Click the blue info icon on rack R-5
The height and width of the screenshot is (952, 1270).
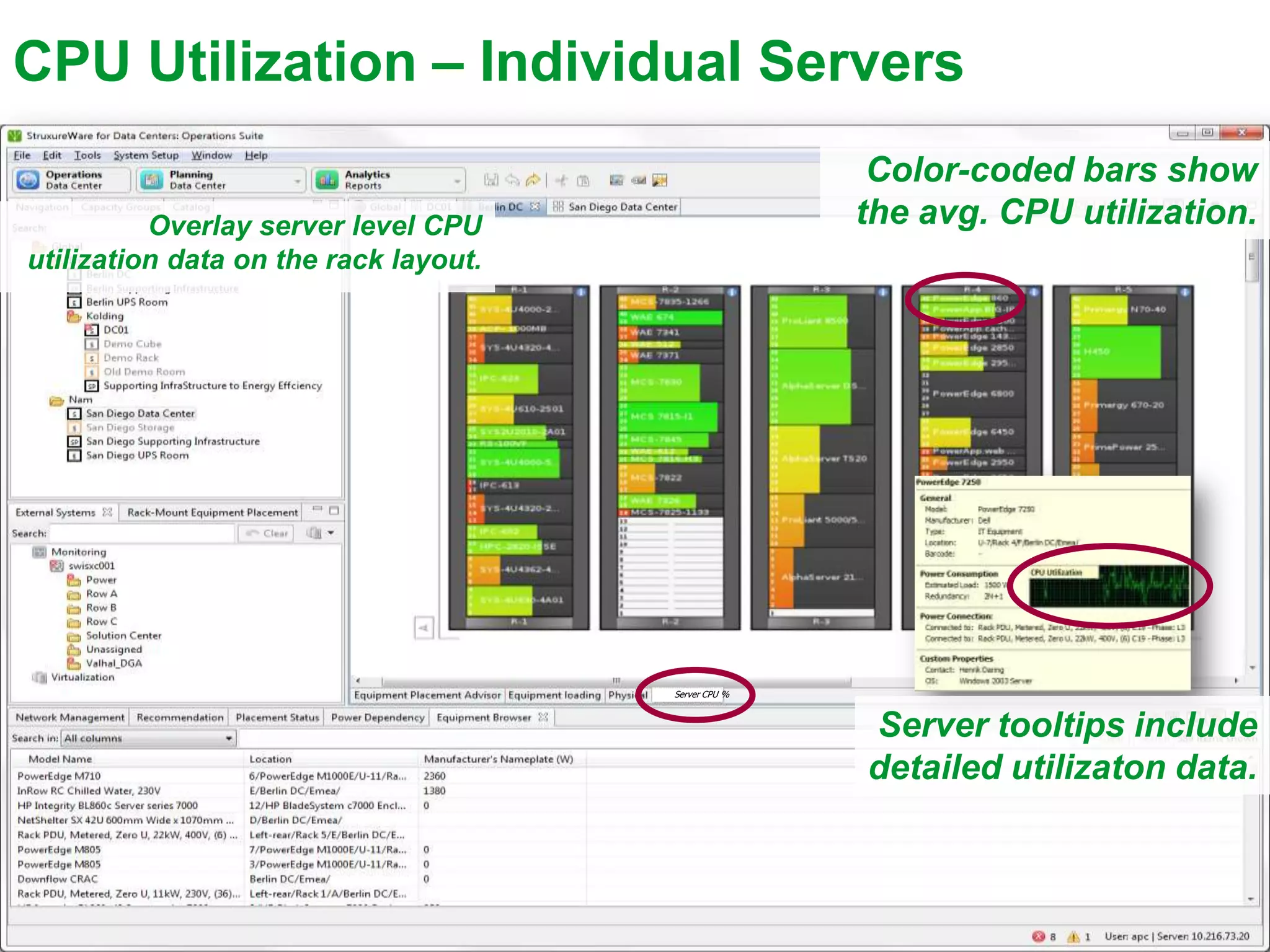[x=1184, y=291]
